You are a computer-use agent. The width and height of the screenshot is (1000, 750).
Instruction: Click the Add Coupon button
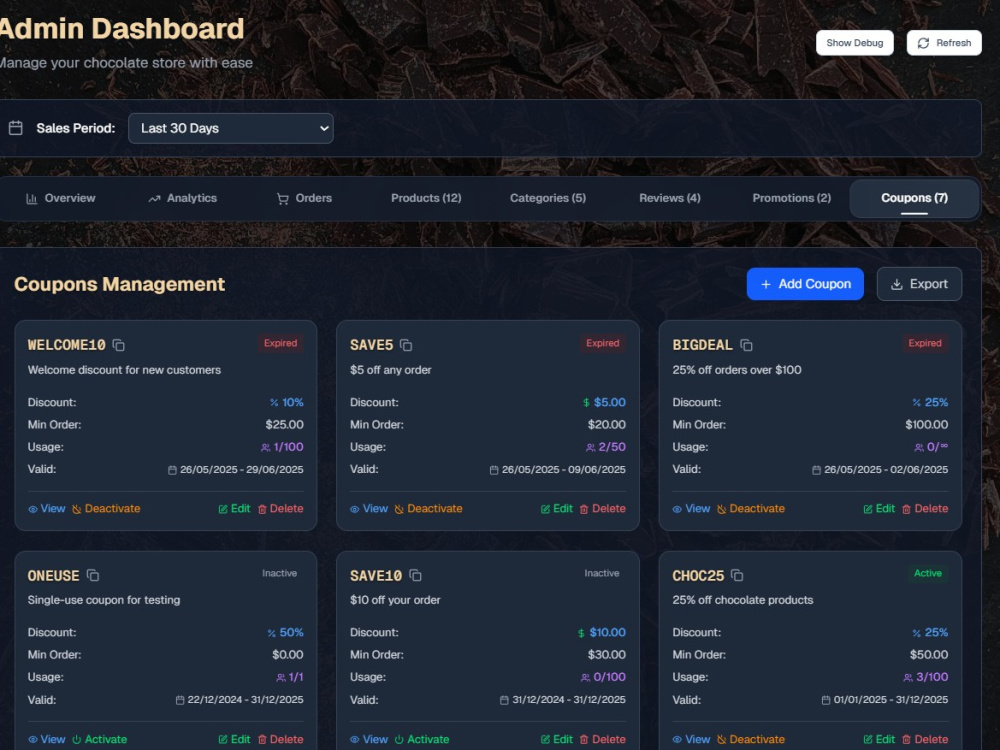click(x=805, y=284)
